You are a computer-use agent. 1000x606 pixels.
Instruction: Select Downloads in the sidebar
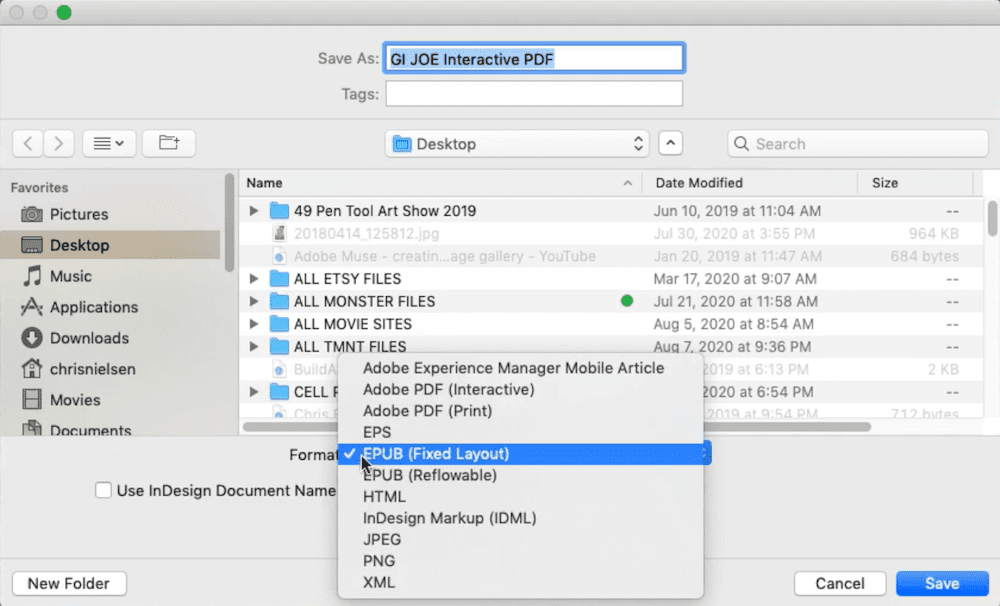[x=89, y=338]
